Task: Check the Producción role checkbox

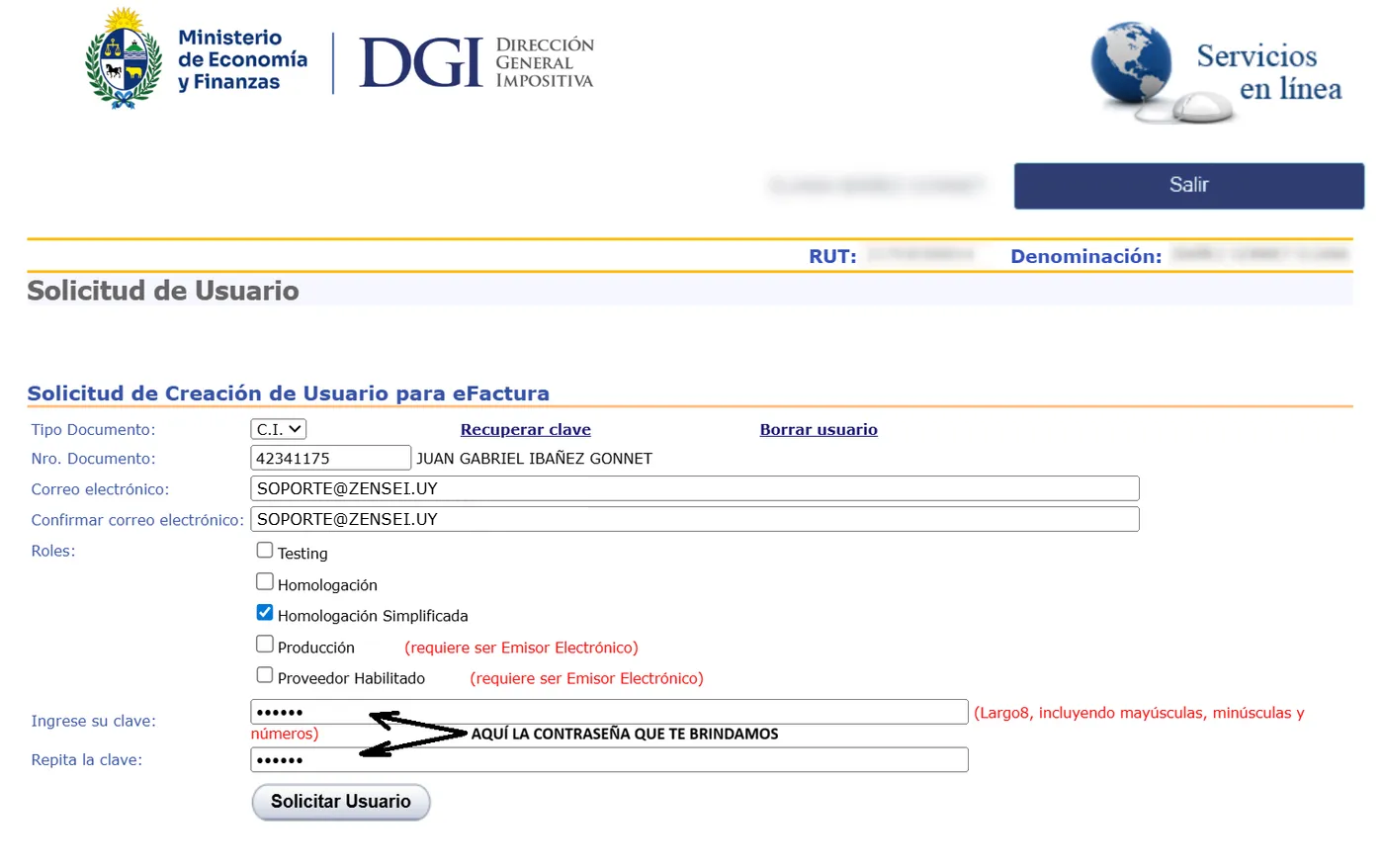Action: [x=265, y=644]
